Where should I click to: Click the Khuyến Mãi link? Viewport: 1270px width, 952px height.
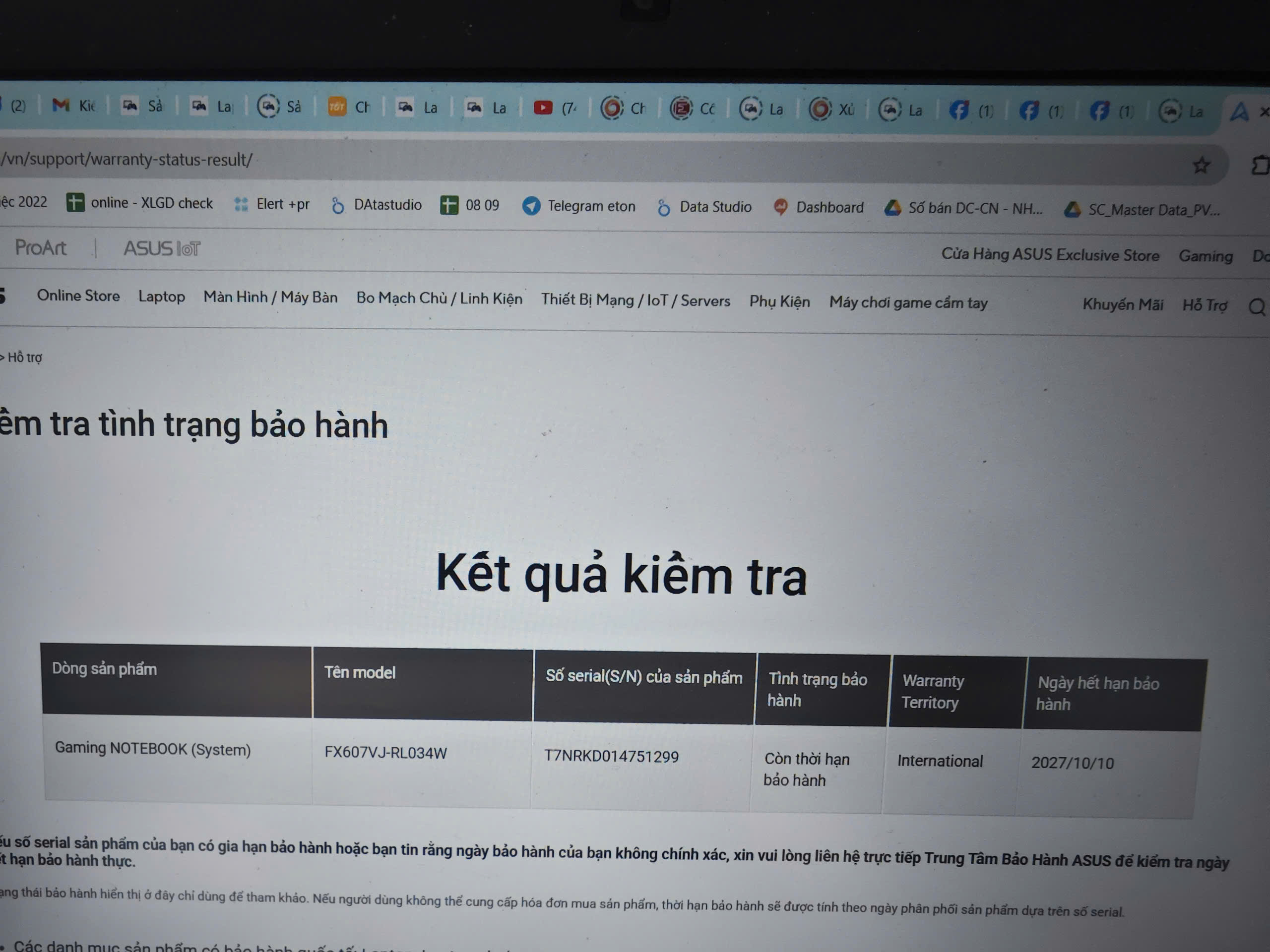tap(1123, 304)
